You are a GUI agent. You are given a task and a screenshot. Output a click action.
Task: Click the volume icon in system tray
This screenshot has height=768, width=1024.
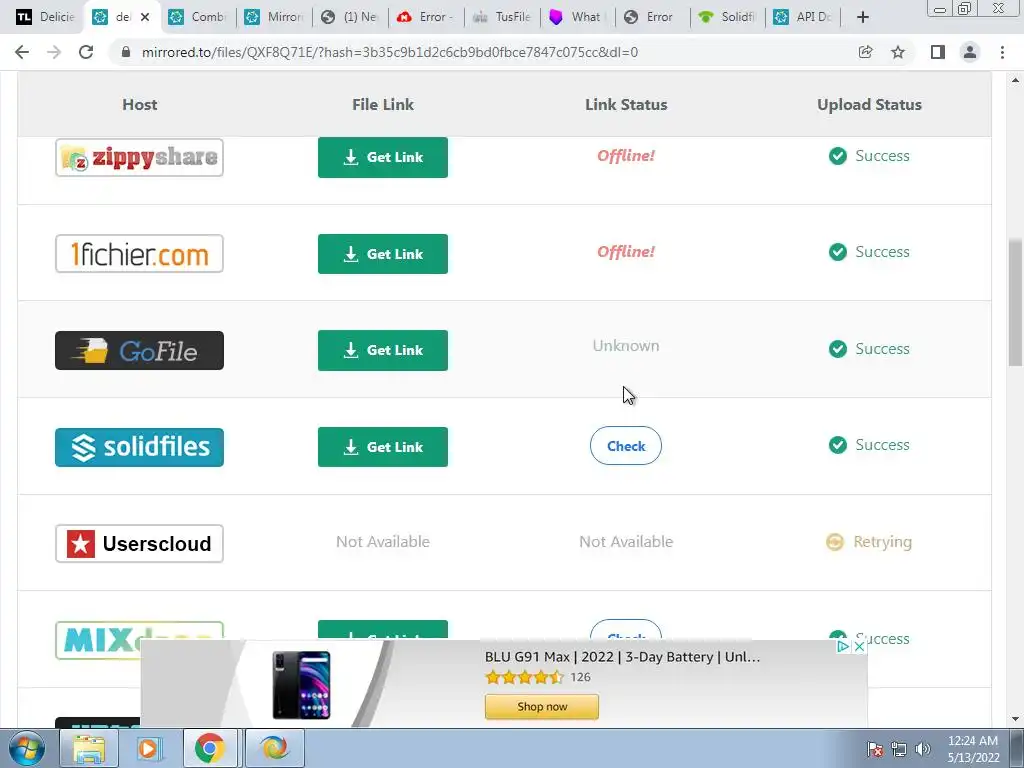tap(923, 749)
